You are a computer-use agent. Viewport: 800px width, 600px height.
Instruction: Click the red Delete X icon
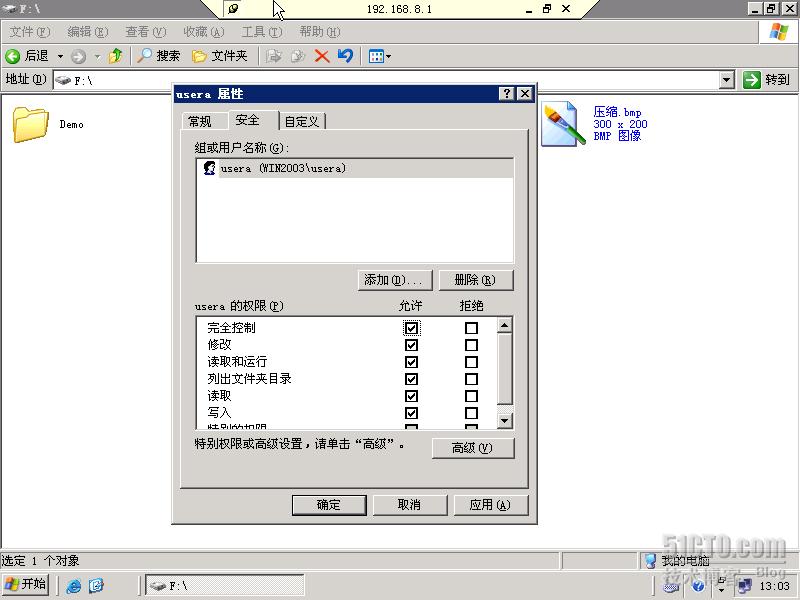[x=322, y=56]
